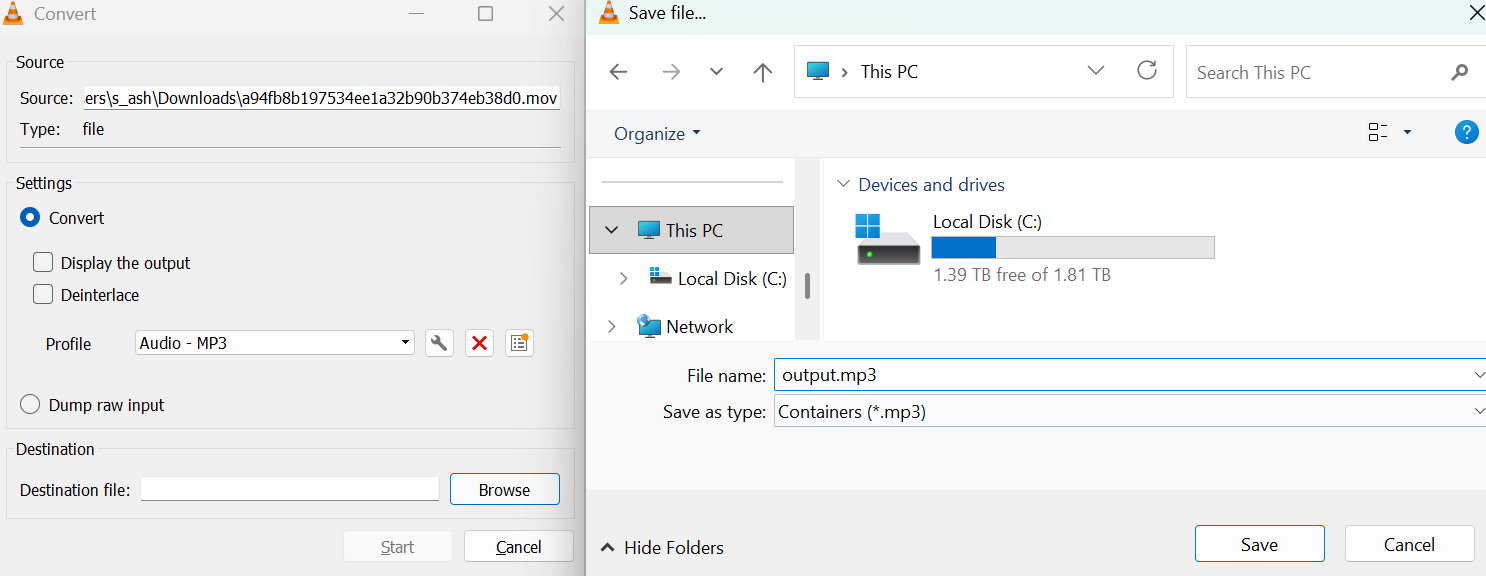Image resolution: width=1486 pixels, height=576 pixels.
Task: Click the Network icon in navigation pane
Action: coord(649,326)
